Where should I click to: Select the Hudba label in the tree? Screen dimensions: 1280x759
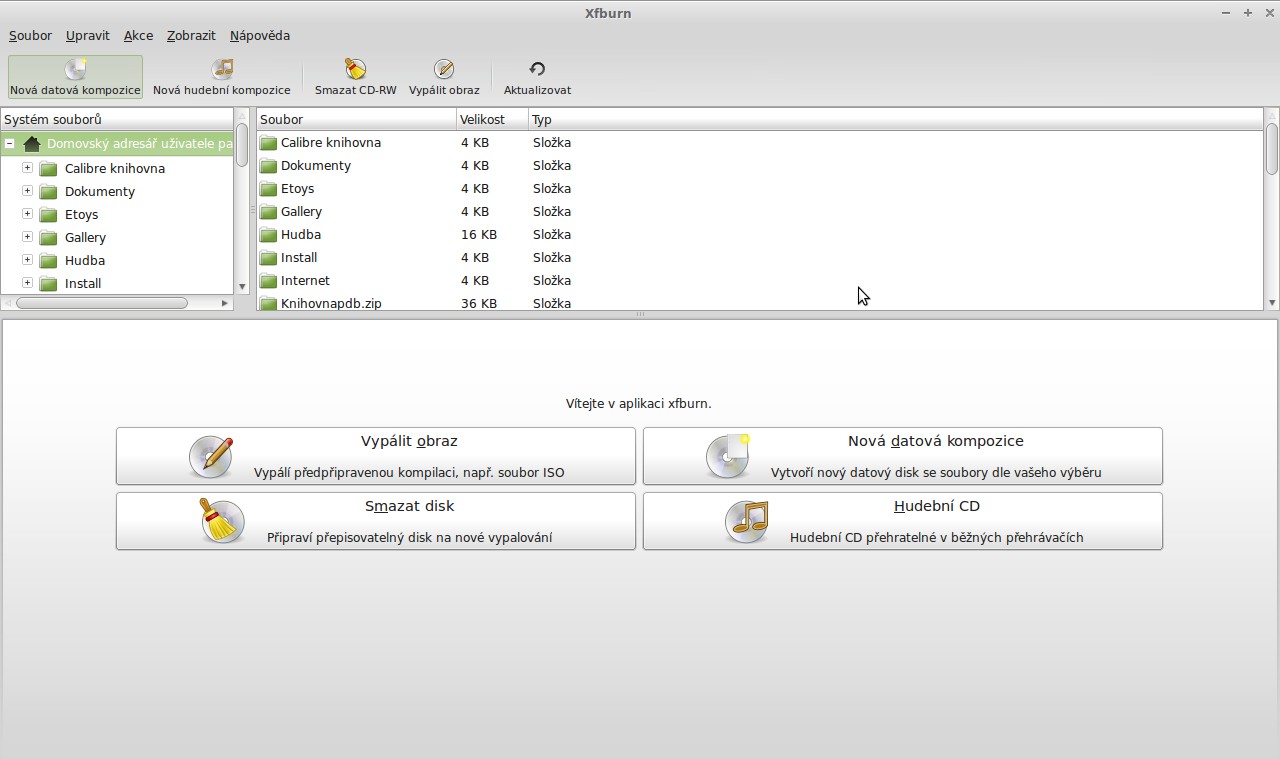pos(85,260)
